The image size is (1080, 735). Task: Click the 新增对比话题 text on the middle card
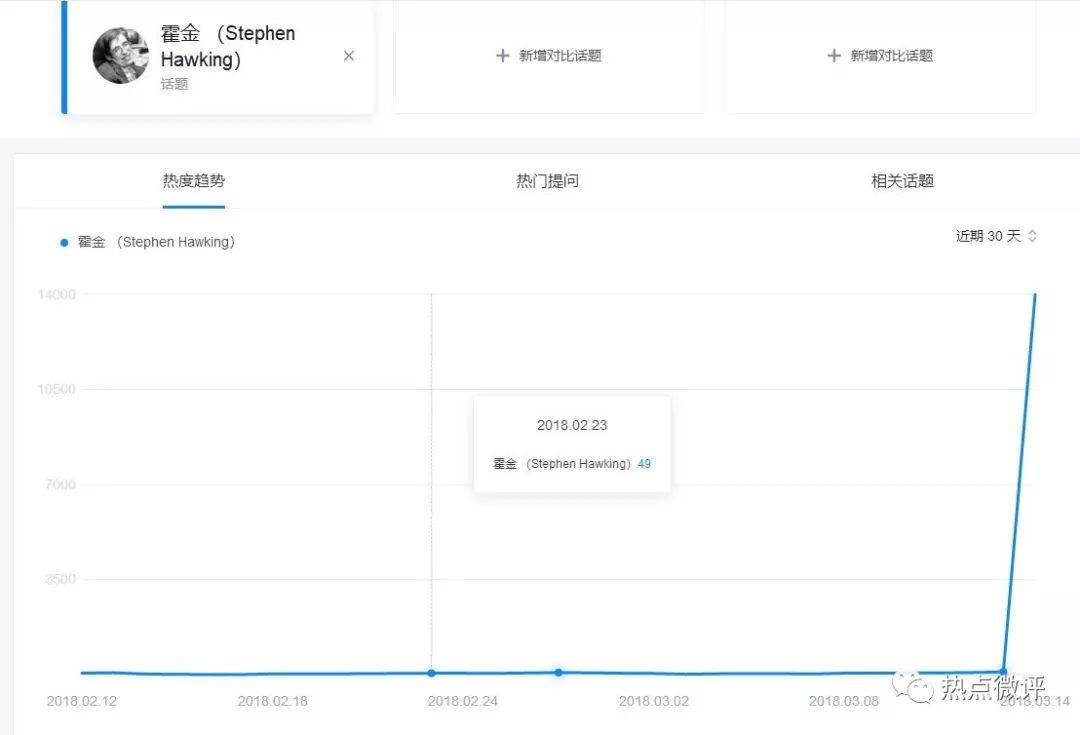click(x=560, y=56)
